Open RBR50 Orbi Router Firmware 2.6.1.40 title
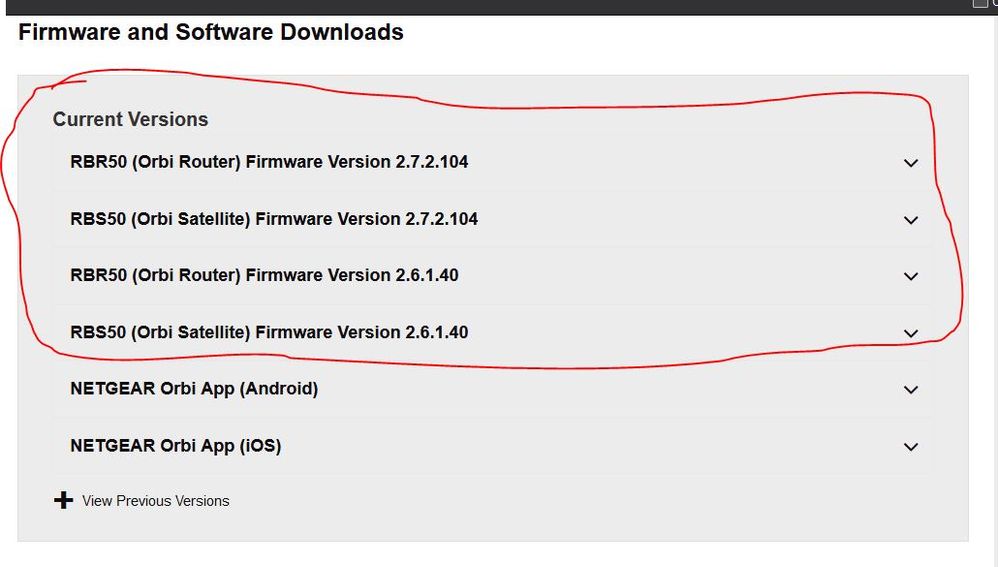Image resolution: width=998 pixels, height=567 pixels. [x=264, y=275]
